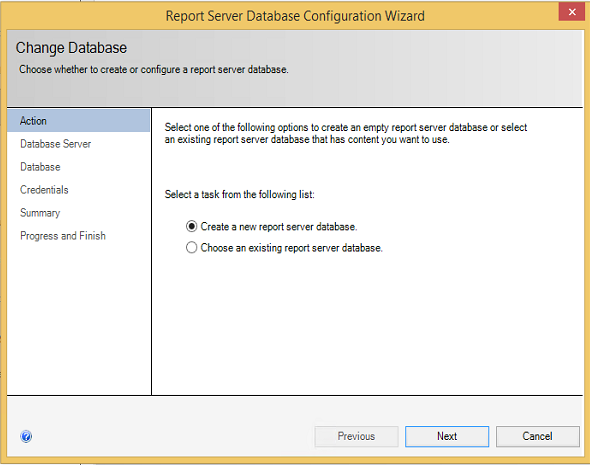The height and width of the screenshot is (465, 590).
Task: Click the 'Choose whether to create or configure' subtitle
Action: coord(154,70)
